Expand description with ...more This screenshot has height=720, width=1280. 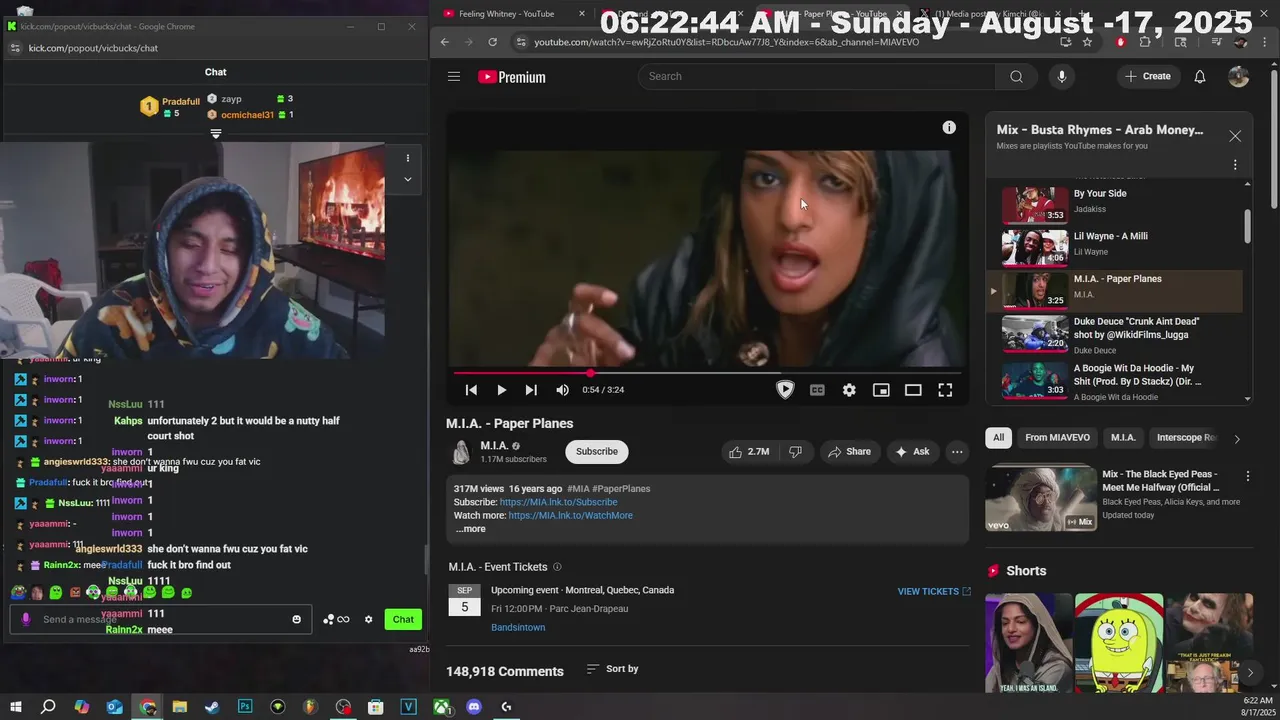[471, 529]
